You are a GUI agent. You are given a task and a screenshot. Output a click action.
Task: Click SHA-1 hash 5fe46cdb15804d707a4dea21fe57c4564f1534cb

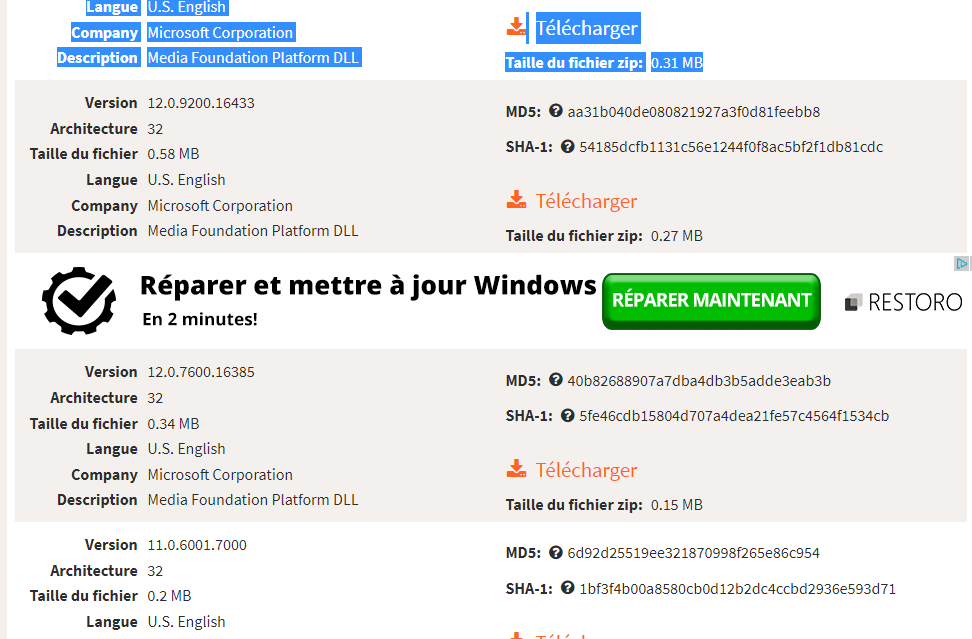734,416
